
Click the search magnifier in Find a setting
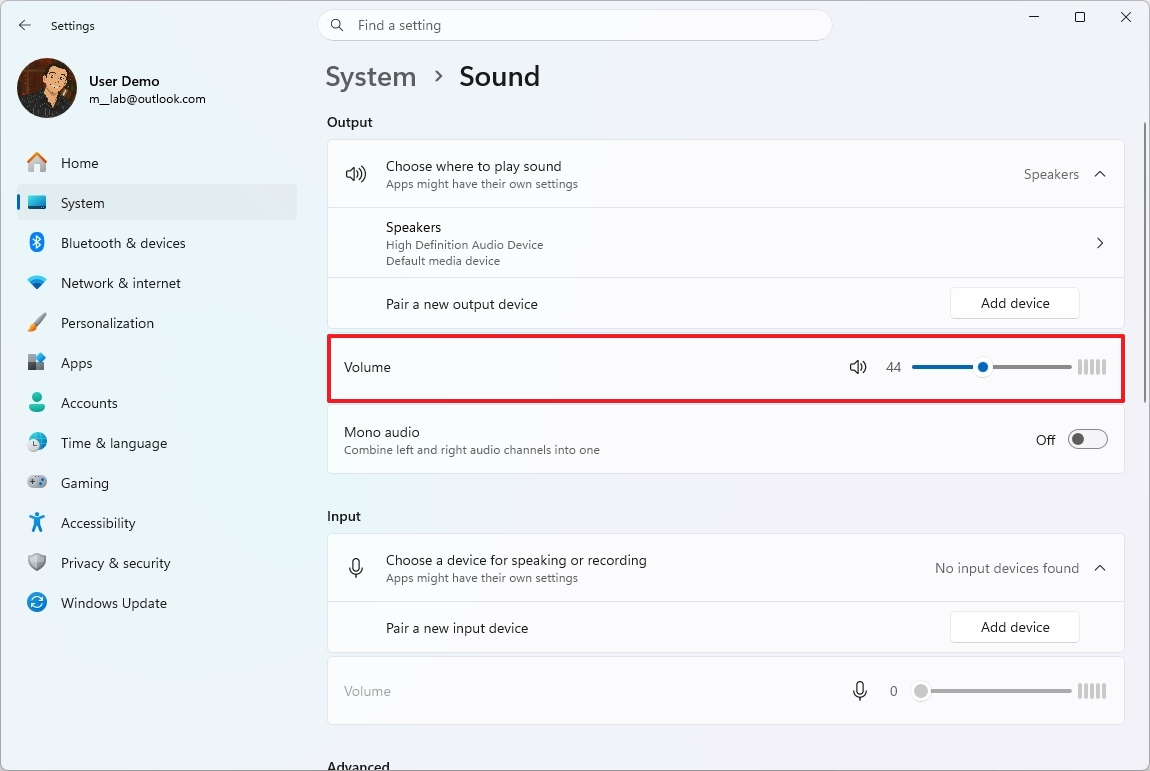coord(337,24)
